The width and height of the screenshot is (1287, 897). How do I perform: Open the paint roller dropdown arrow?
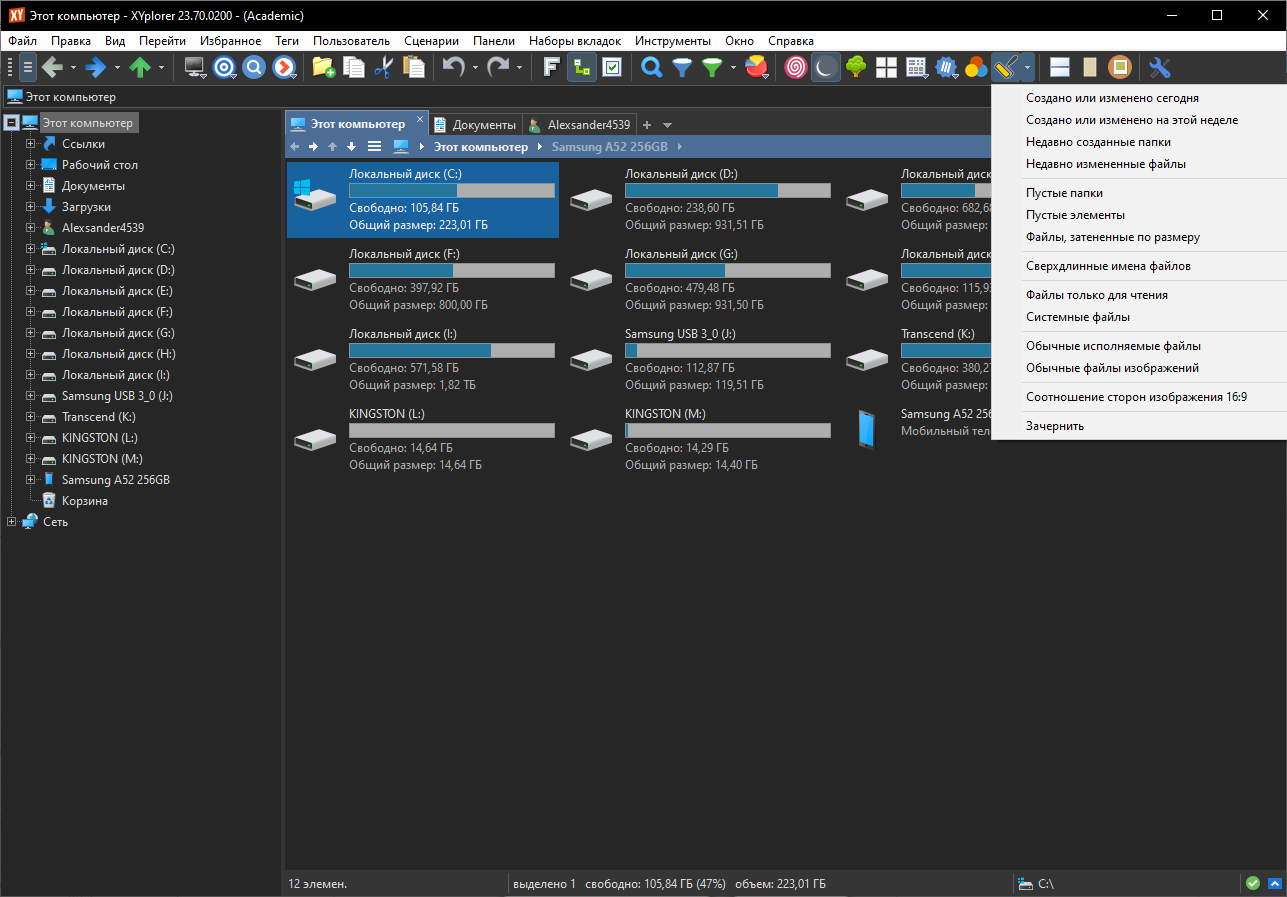[x=1027, y=68]
